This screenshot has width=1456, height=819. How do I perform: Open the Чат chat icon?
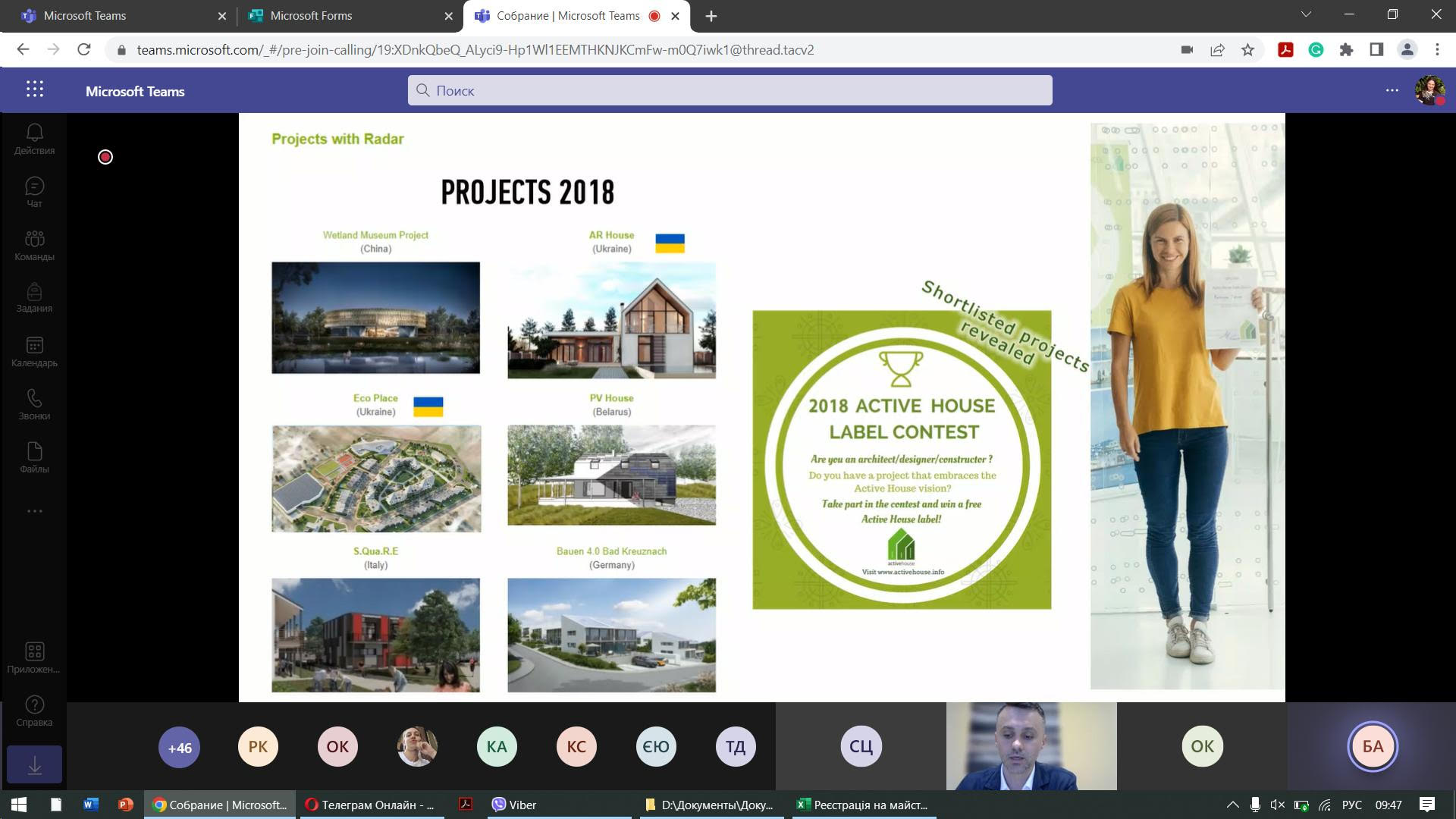[x=34, y=193]
